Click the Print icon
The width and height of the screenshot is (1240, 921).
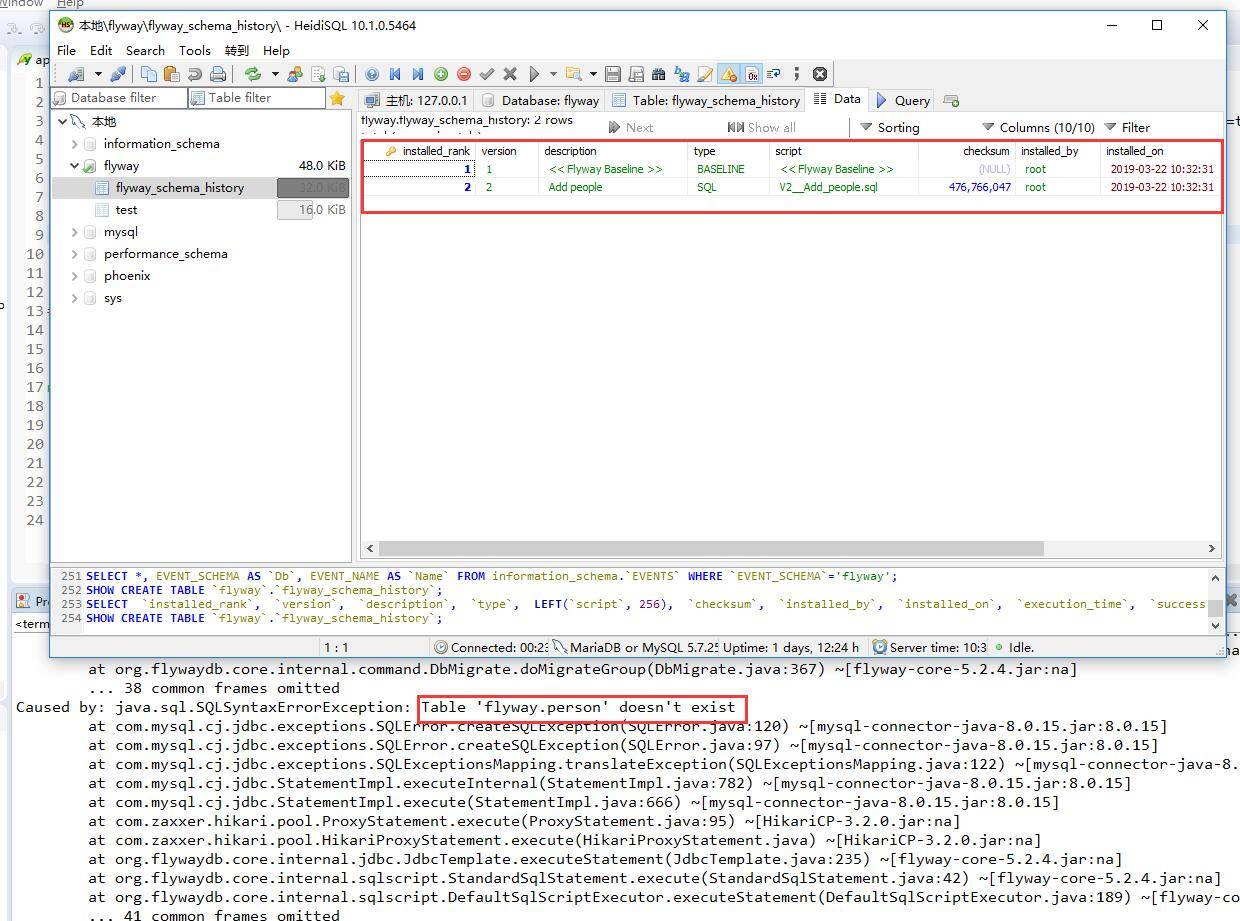pyautogui.click(x=217, y=74)
